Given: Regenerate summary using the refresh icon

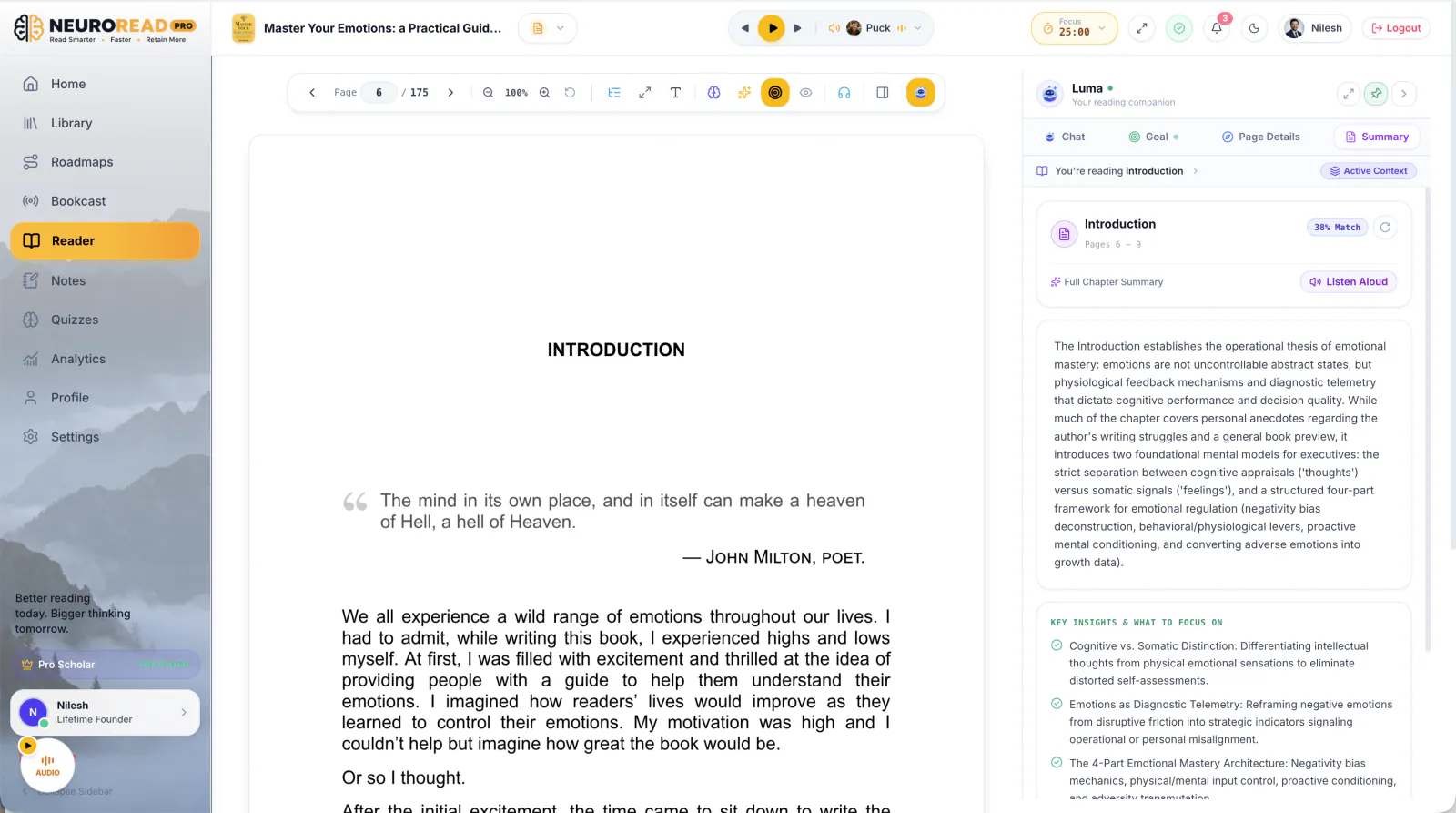Looking at the screenshot, I should [1385, 228].
